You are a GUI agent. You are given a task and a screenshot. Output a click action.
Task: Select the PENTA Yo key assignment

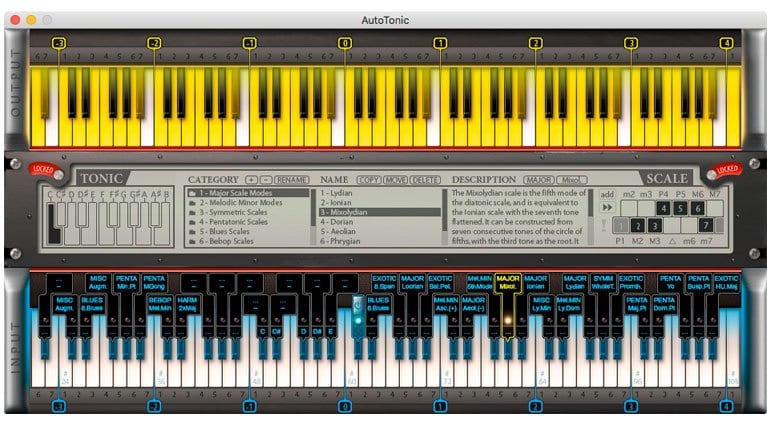(670, 283)
